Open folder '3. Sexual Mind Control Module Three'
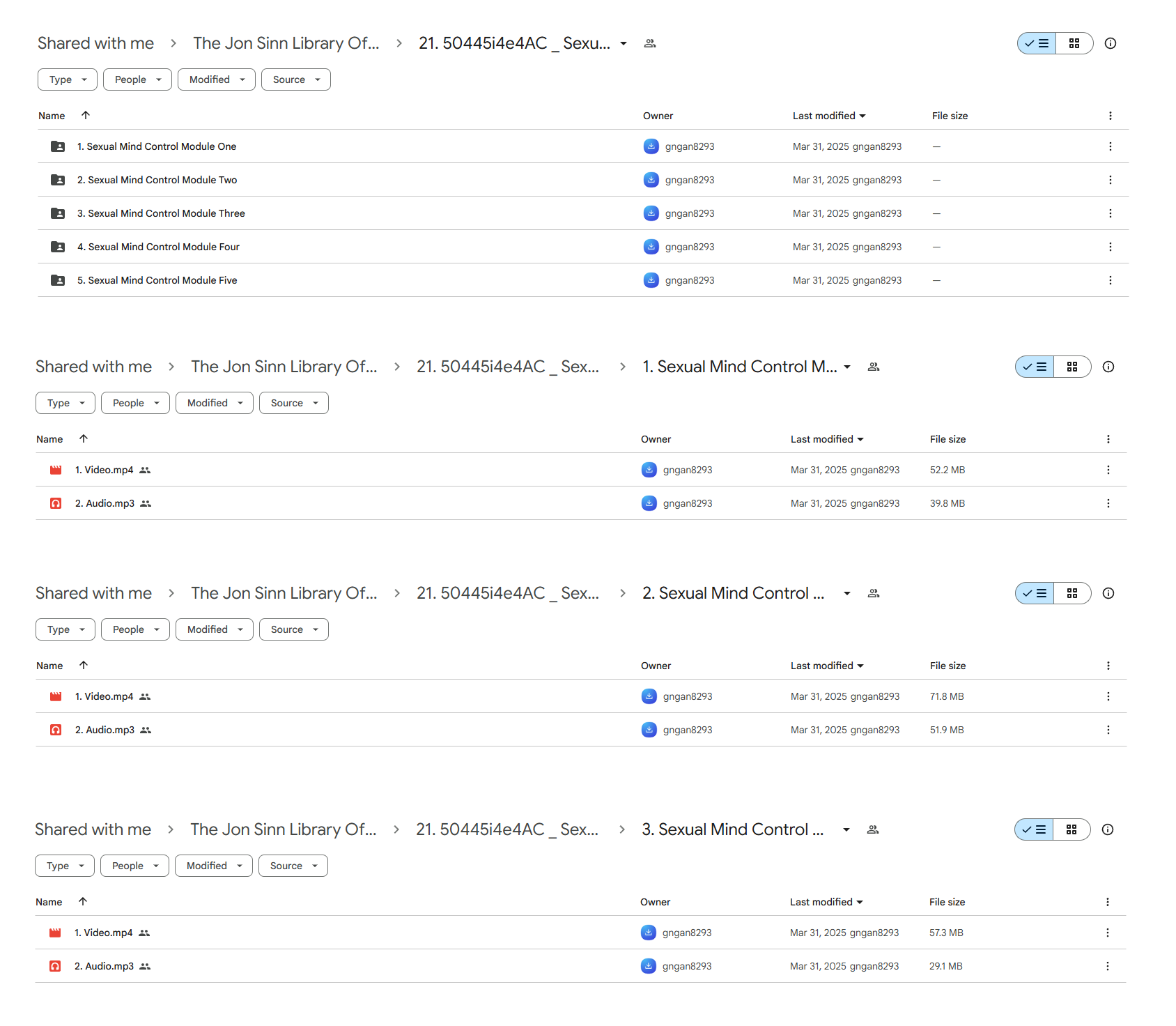 click(161, 213)
